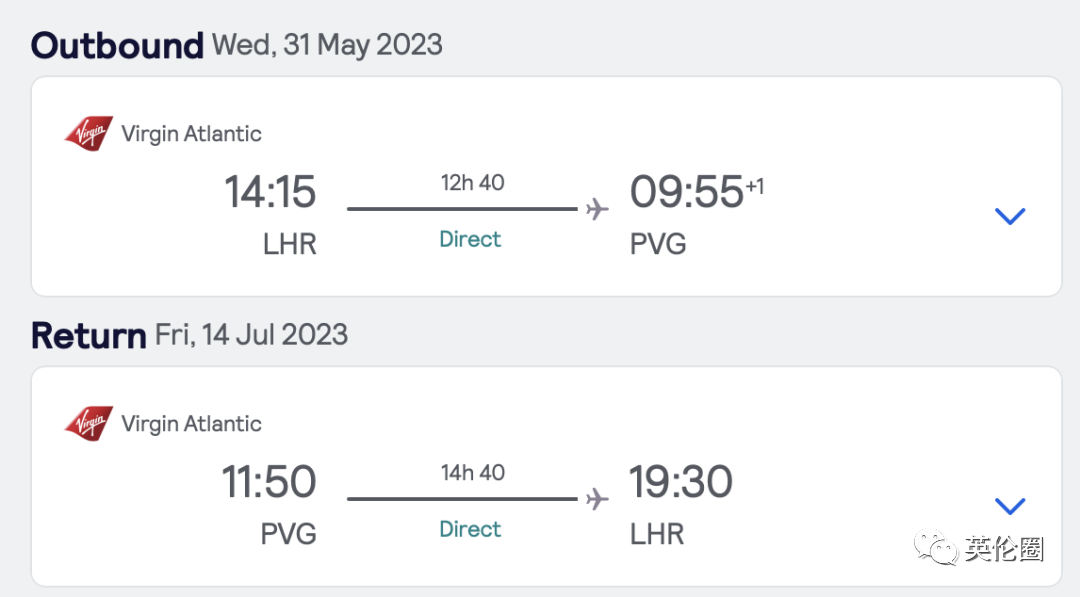Click the outbound PVG arrival airport code
1080x597 pixels.
coord(658,244)
